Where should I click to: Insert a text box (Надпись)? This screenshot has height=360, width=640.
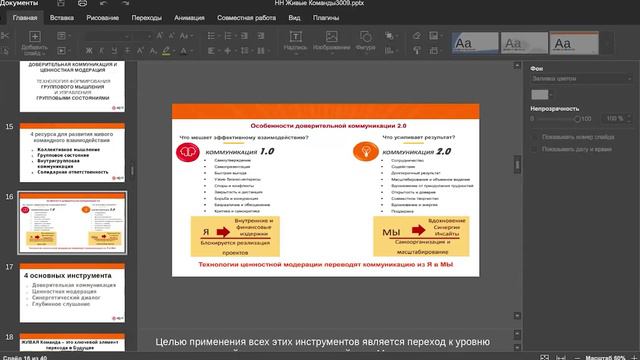click(296, 40)
